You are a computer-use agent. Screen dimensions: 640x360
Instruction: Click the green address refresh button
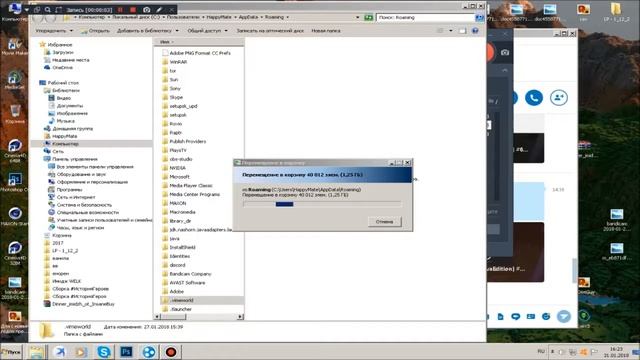[x=369, y=18]
